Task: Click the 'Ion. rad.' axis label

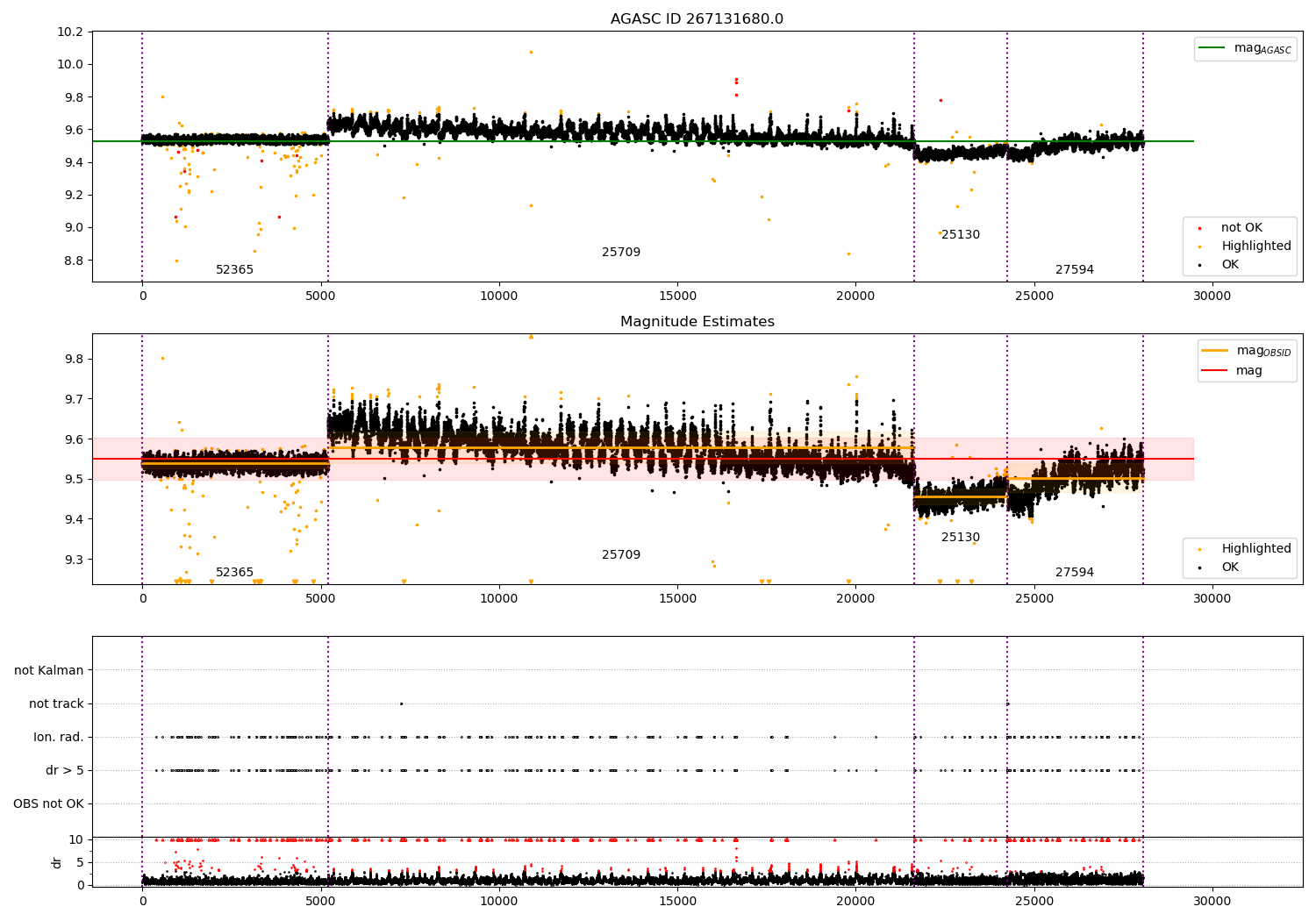Action: click(x=59, y=737)
